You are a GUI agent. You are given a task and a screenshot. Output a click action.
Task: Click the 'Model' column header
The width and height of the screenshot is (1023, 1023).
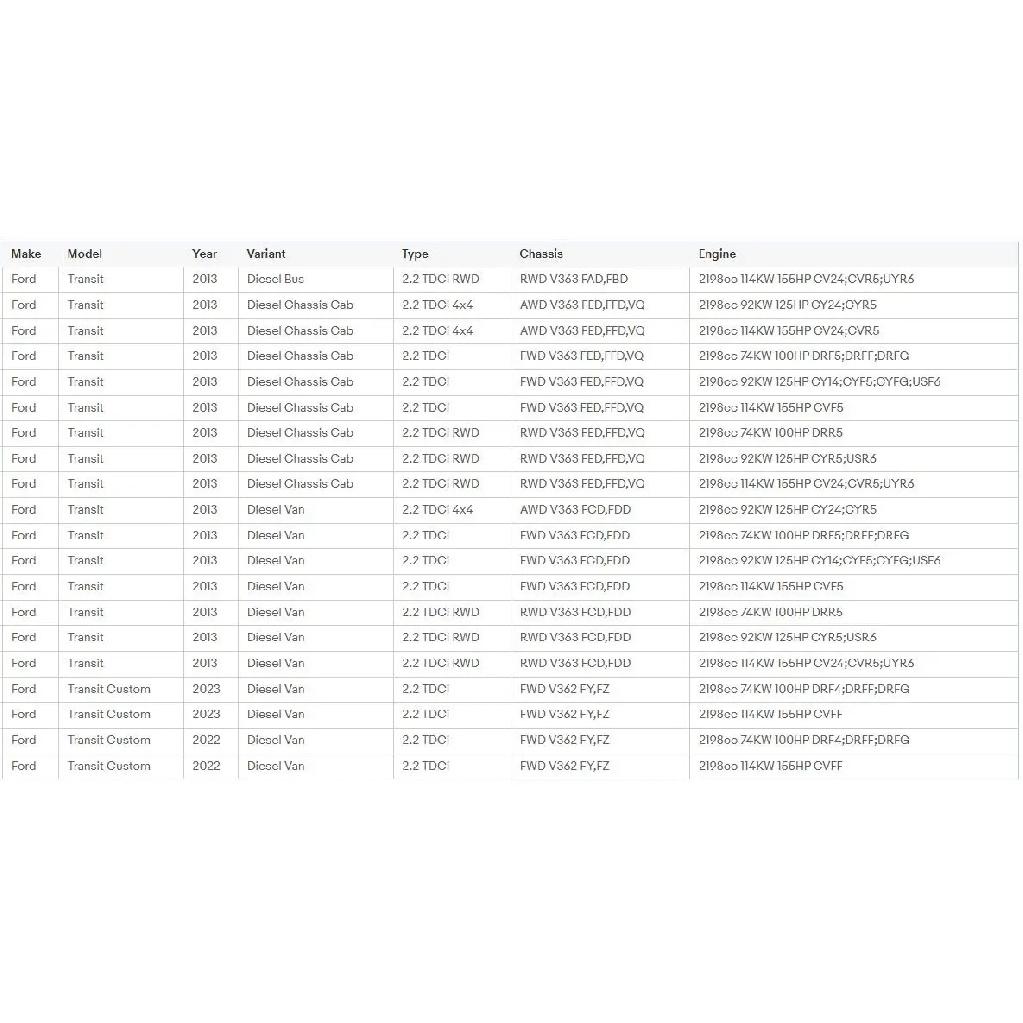click(85, 254)
